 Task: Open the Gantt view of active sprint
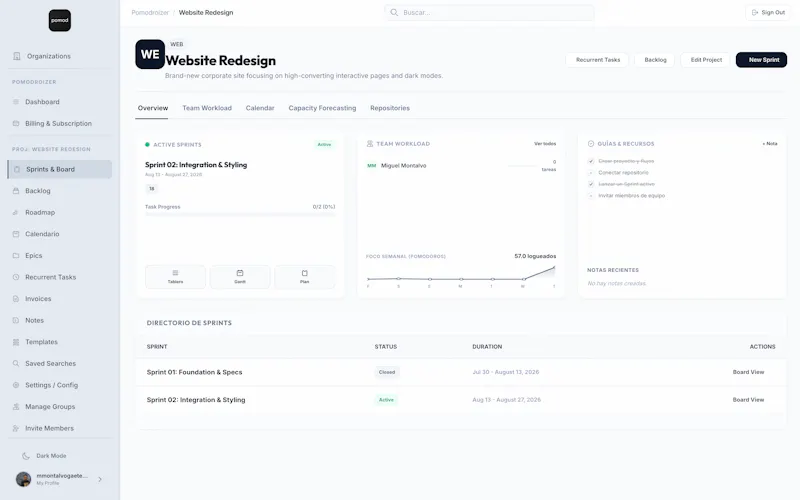240,277
